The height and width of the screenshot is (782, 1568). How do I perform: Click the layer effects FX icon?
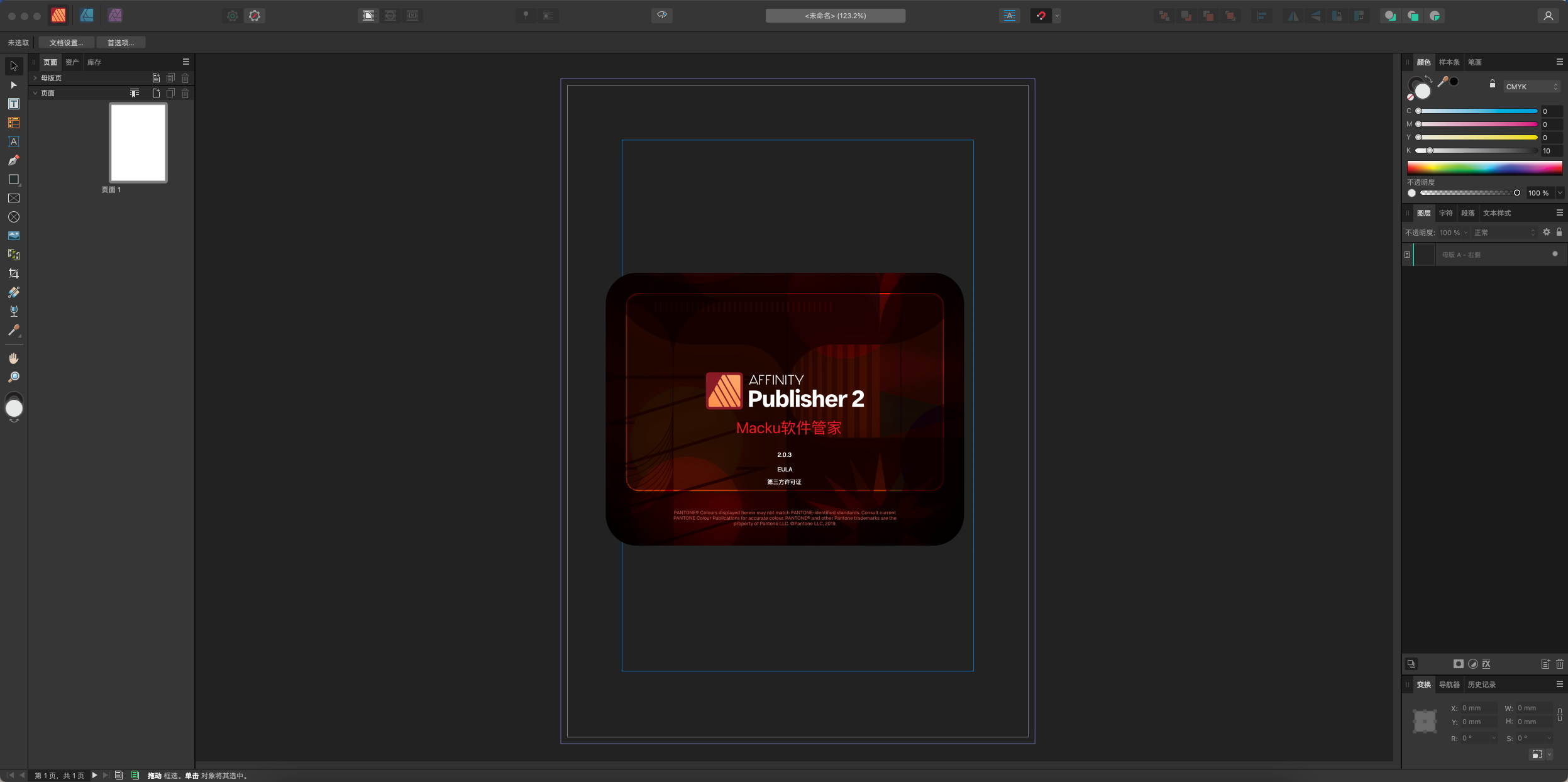(x=1486, y=664)
